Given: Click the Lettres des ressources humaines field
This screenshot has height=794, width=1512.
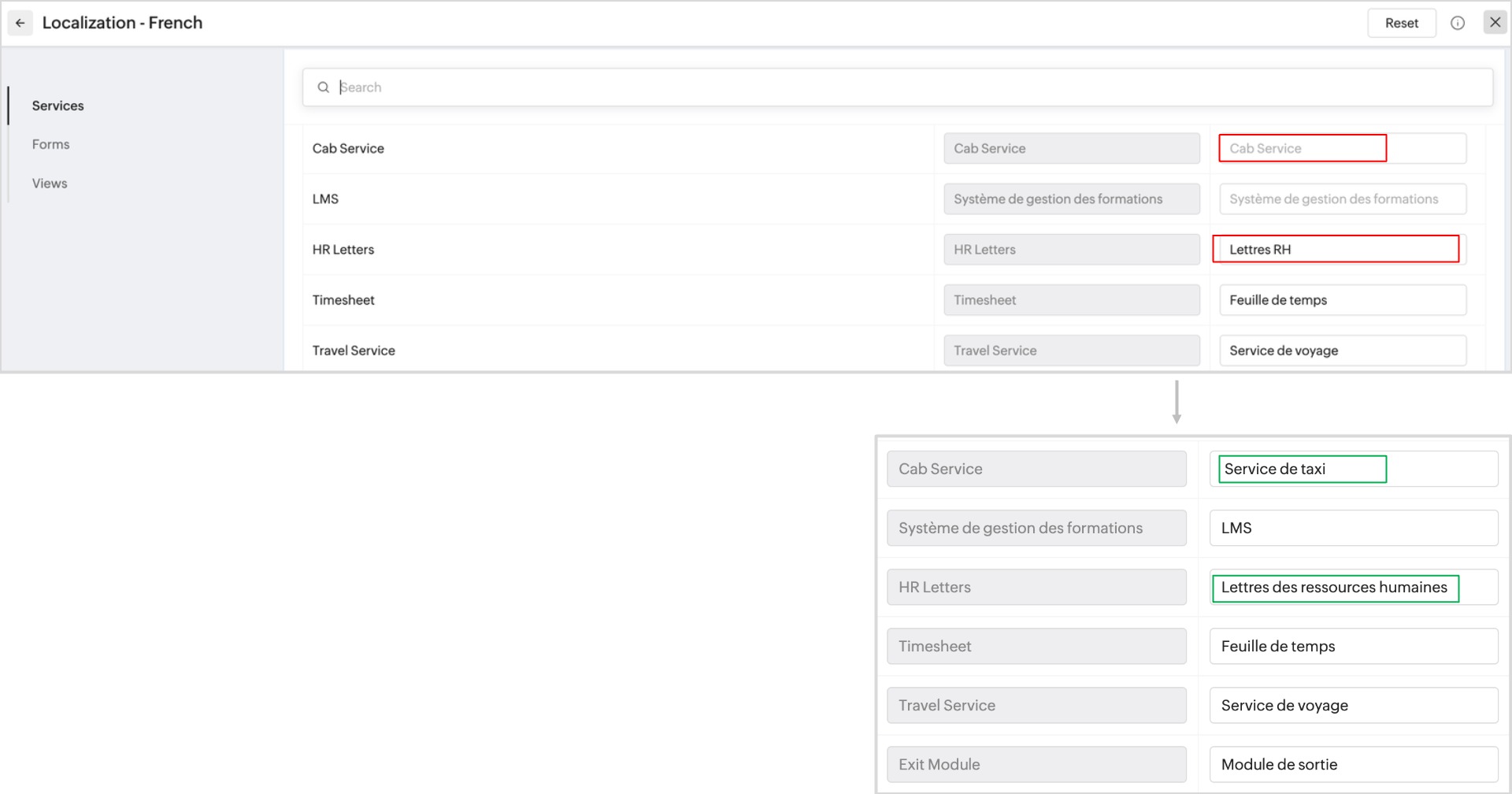Looking at the screenshot, I should (x=1353, y=587).
